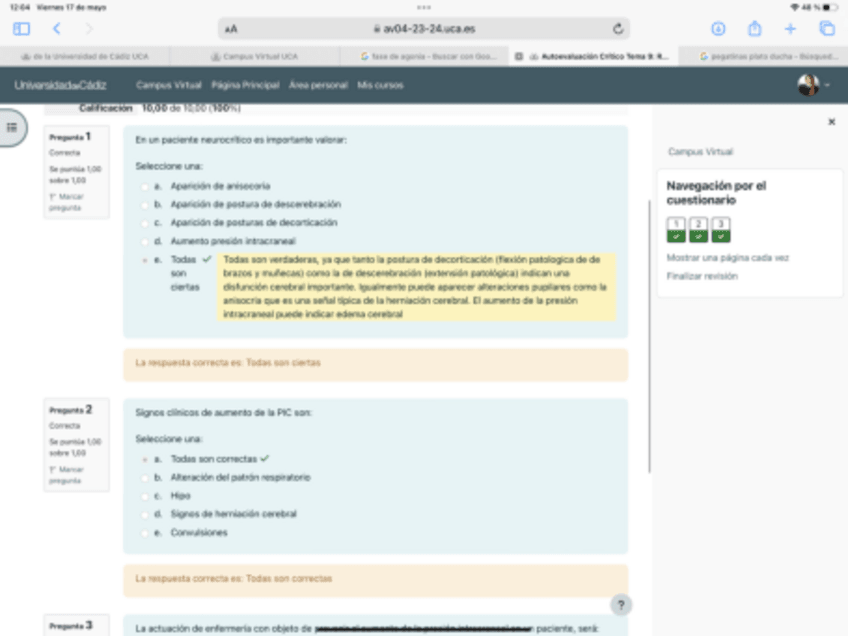
Task: Jump to question 1 in quiz navigation
Action: point(676,229)
